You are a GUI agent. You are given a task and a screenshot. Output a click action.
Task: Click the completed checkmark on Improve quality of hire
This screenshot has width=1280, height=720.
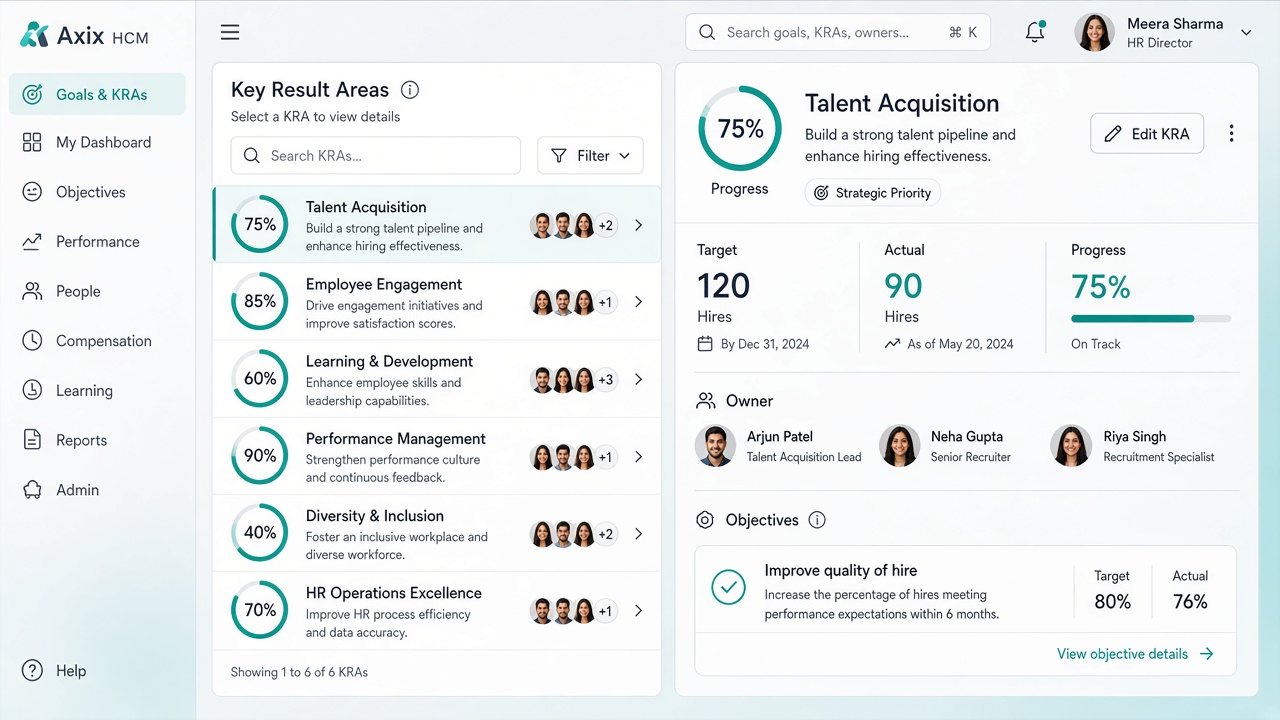(728, 588)
